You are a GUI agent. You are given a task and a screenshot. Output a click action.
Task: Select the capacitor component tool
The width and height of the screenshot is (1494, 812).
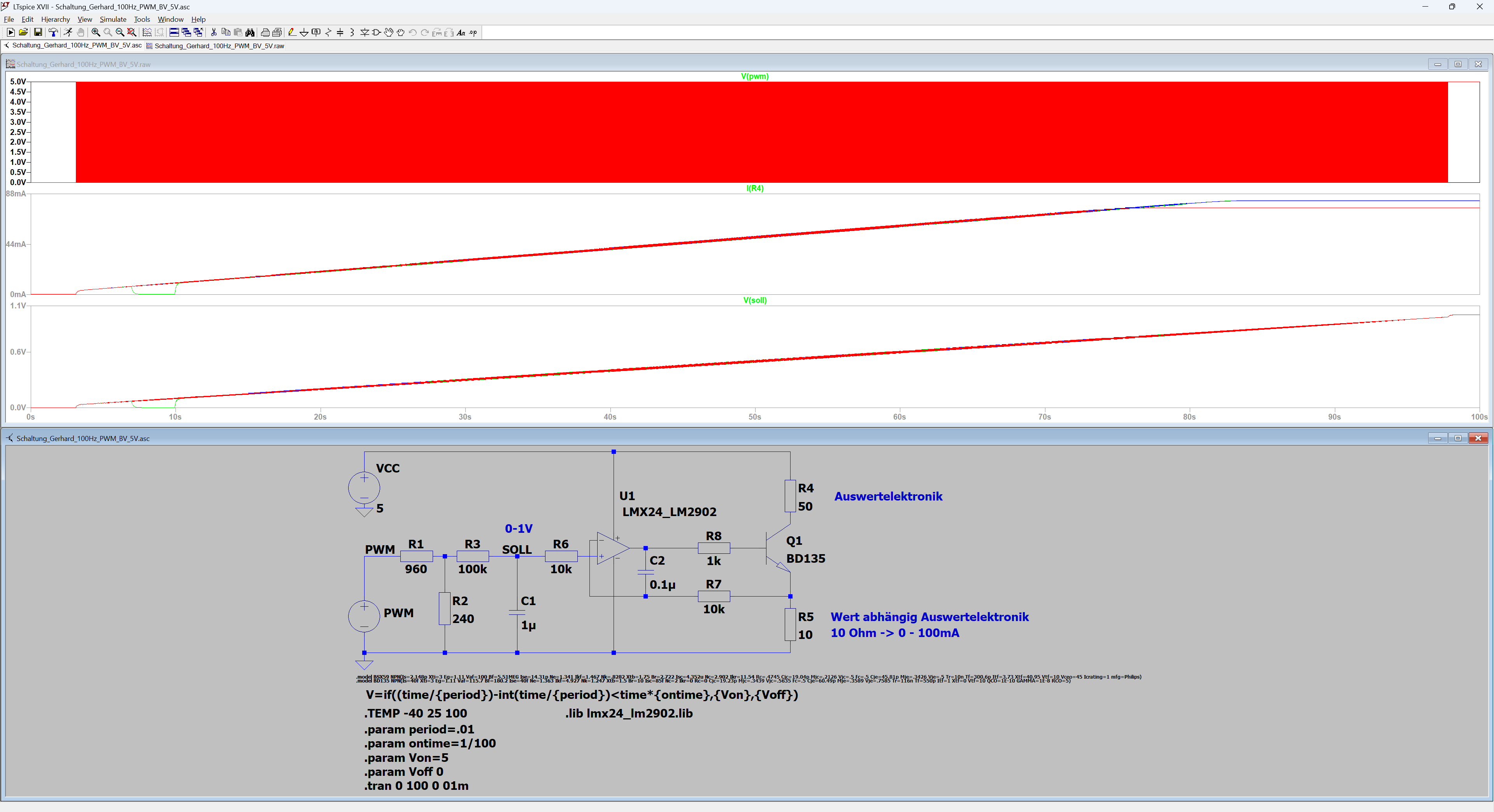pos(340,32)
